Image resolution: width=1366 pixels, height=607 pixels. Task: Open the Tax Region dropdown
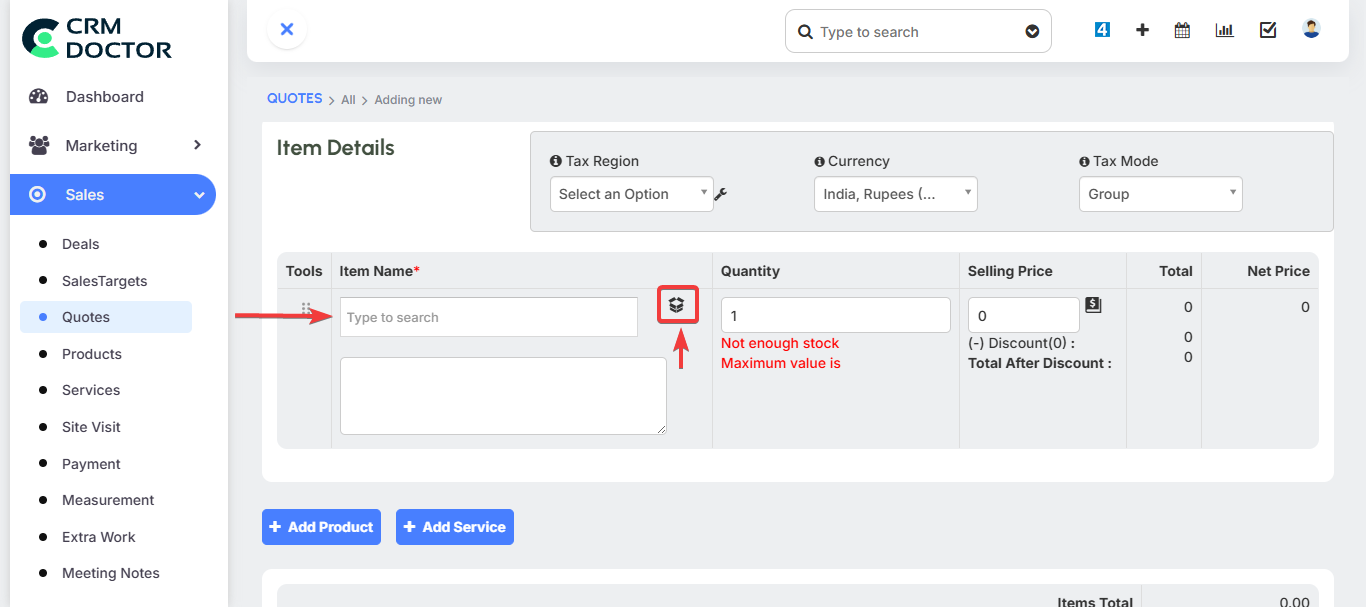(x=631, y=193)
